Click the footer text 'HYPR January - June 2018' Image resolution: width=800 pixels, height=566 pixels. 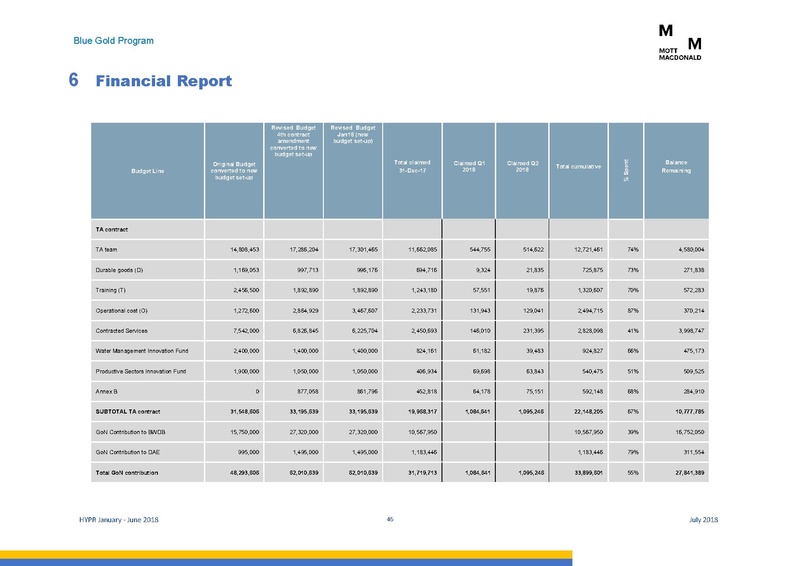click(x=118, y=520)
